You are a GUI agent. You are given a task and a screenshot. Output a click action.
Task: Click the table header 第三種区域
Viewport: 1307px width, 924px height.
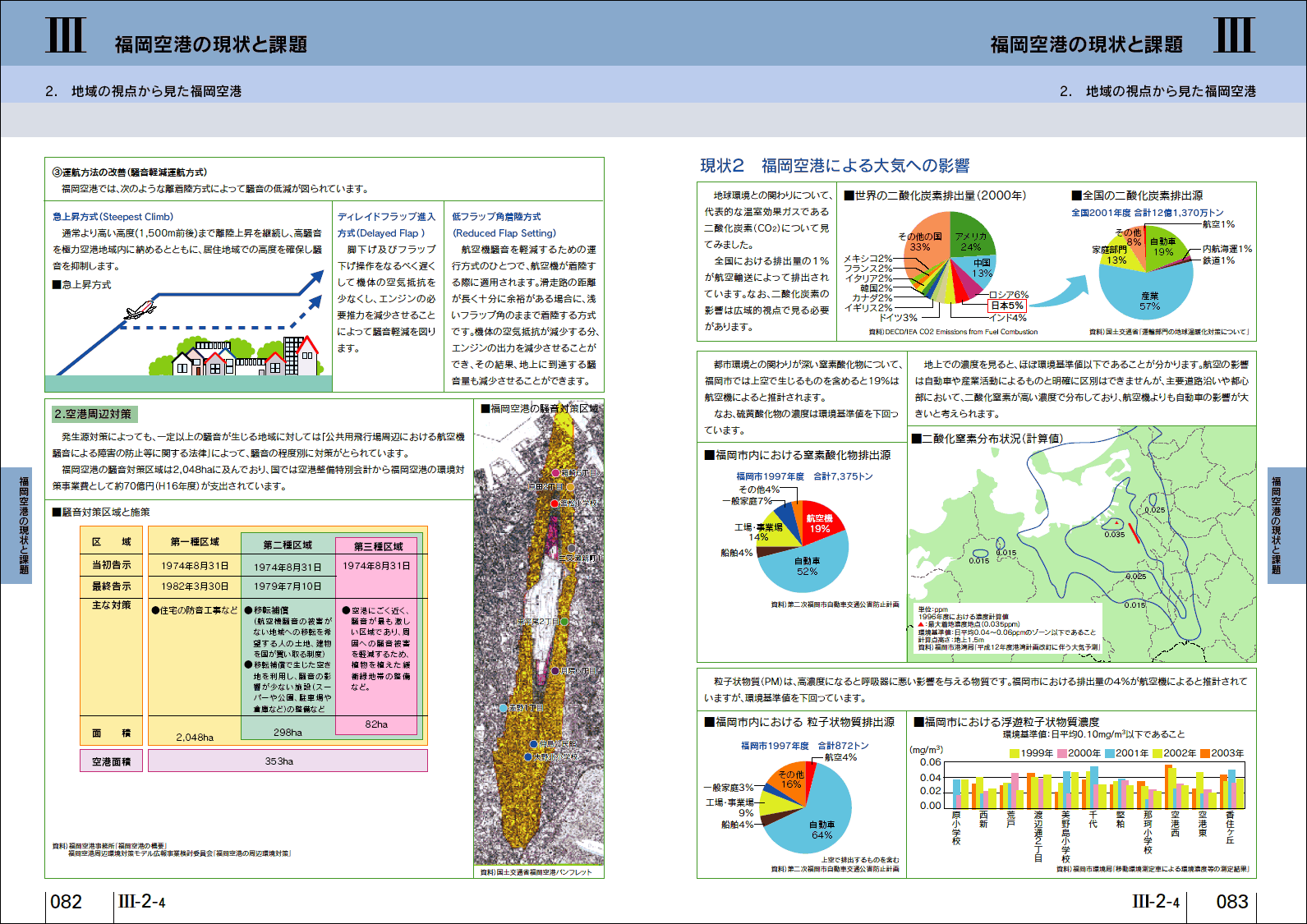379,546
